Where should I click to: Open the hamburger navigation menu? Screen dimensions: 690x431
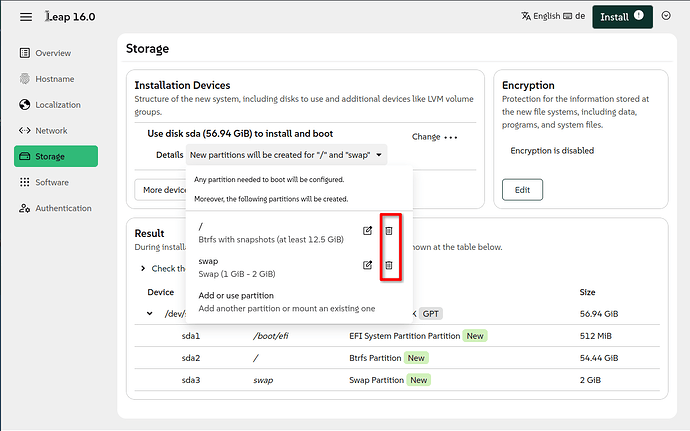26,17
